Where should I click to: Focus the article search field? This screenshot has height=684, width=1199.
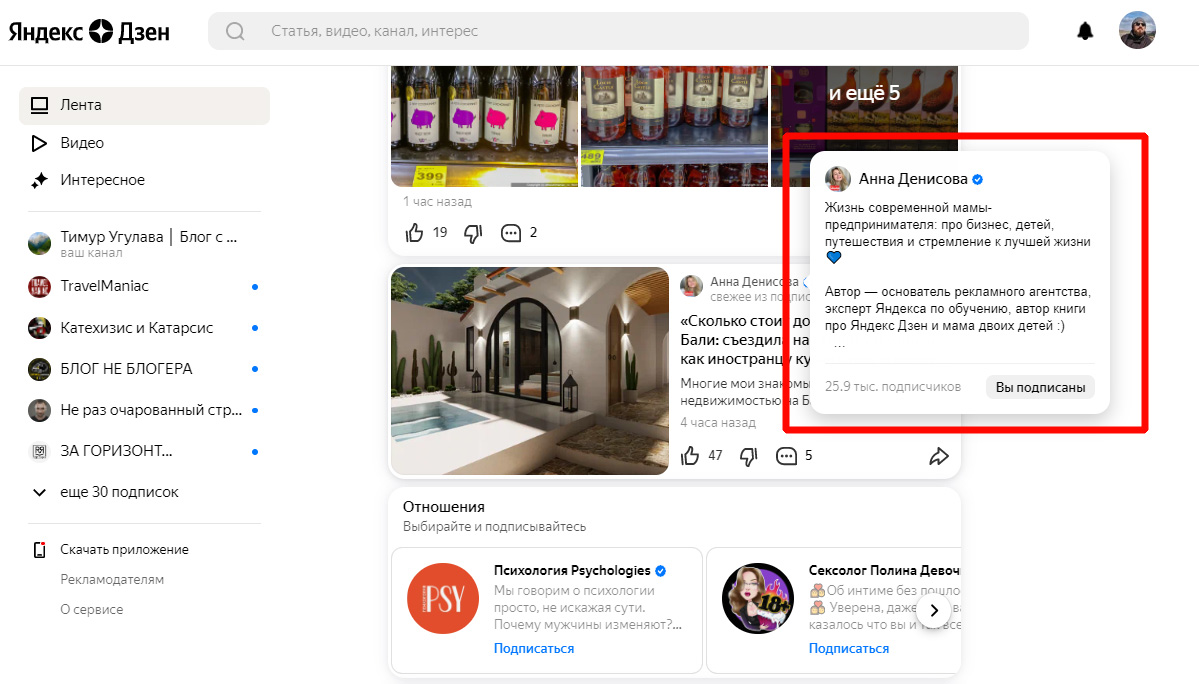618,31
